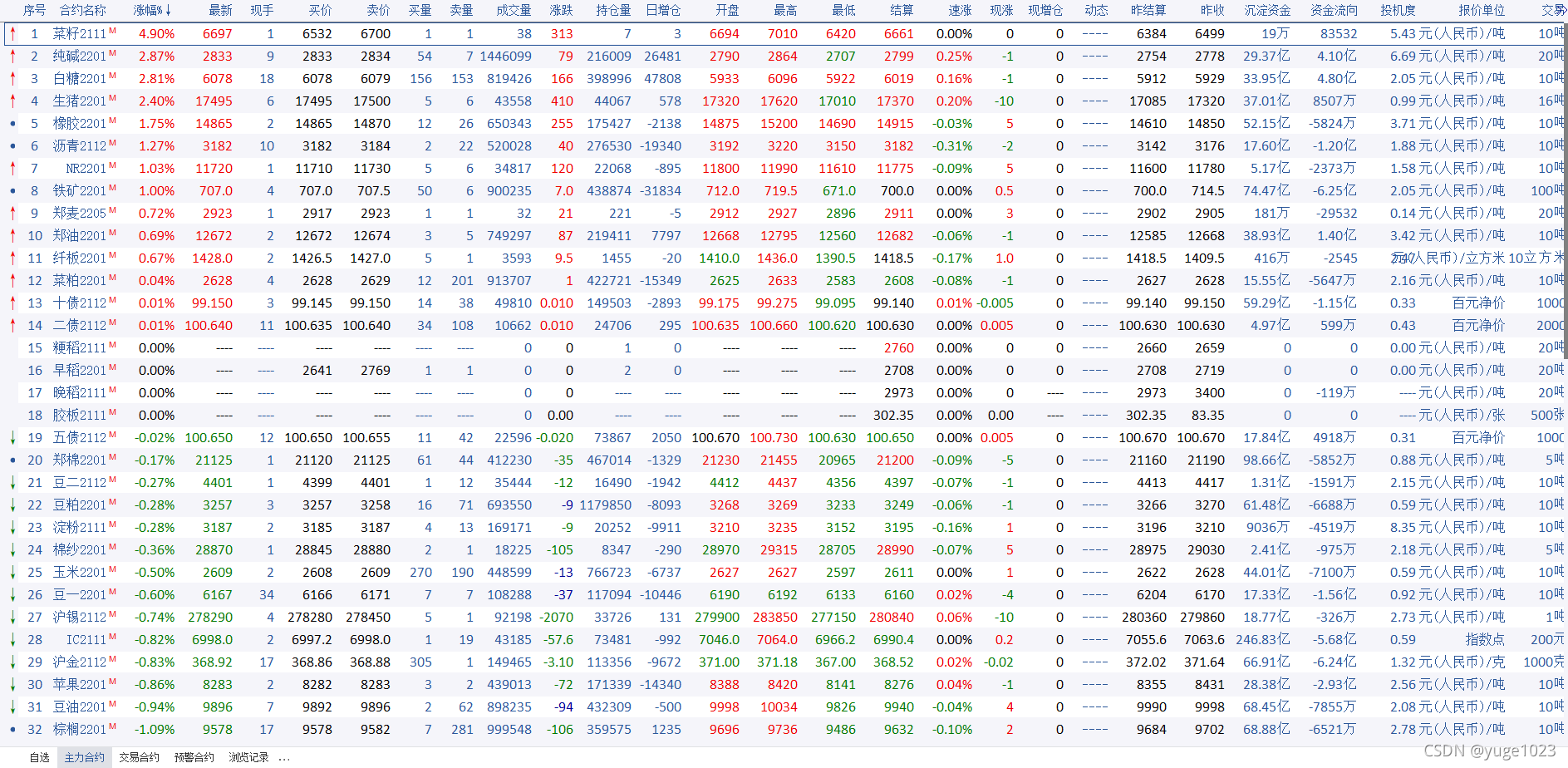Select contract 二债2112
Screen dimensions: 1568x768
coord(80,326)
